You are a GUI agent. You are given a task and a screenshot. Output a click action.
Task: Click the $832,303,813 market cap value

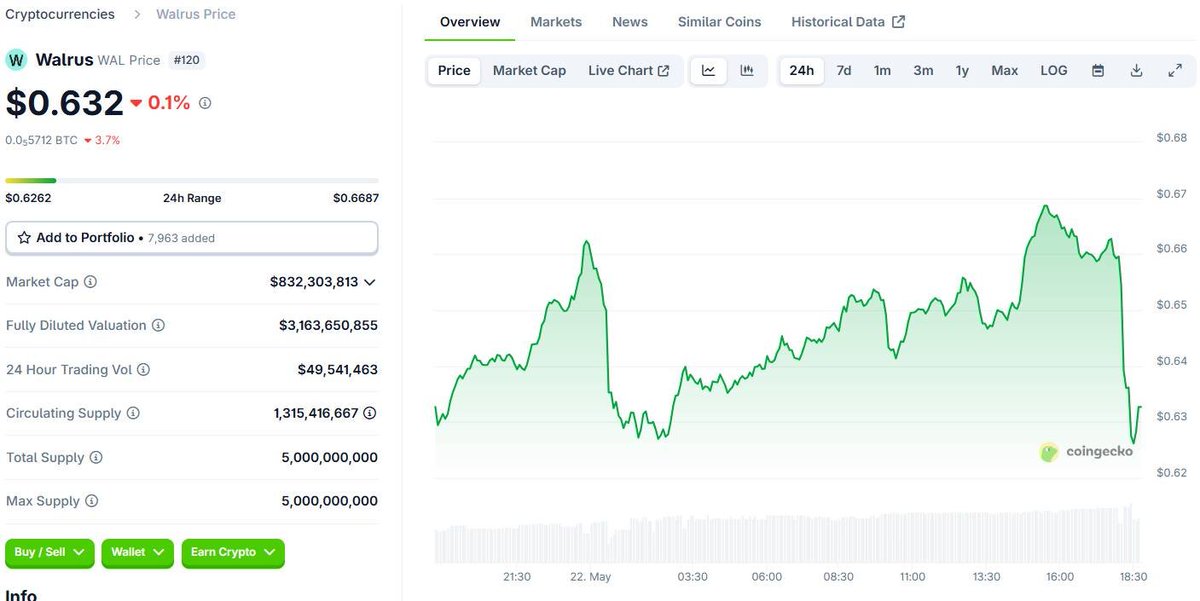(314, 282)
